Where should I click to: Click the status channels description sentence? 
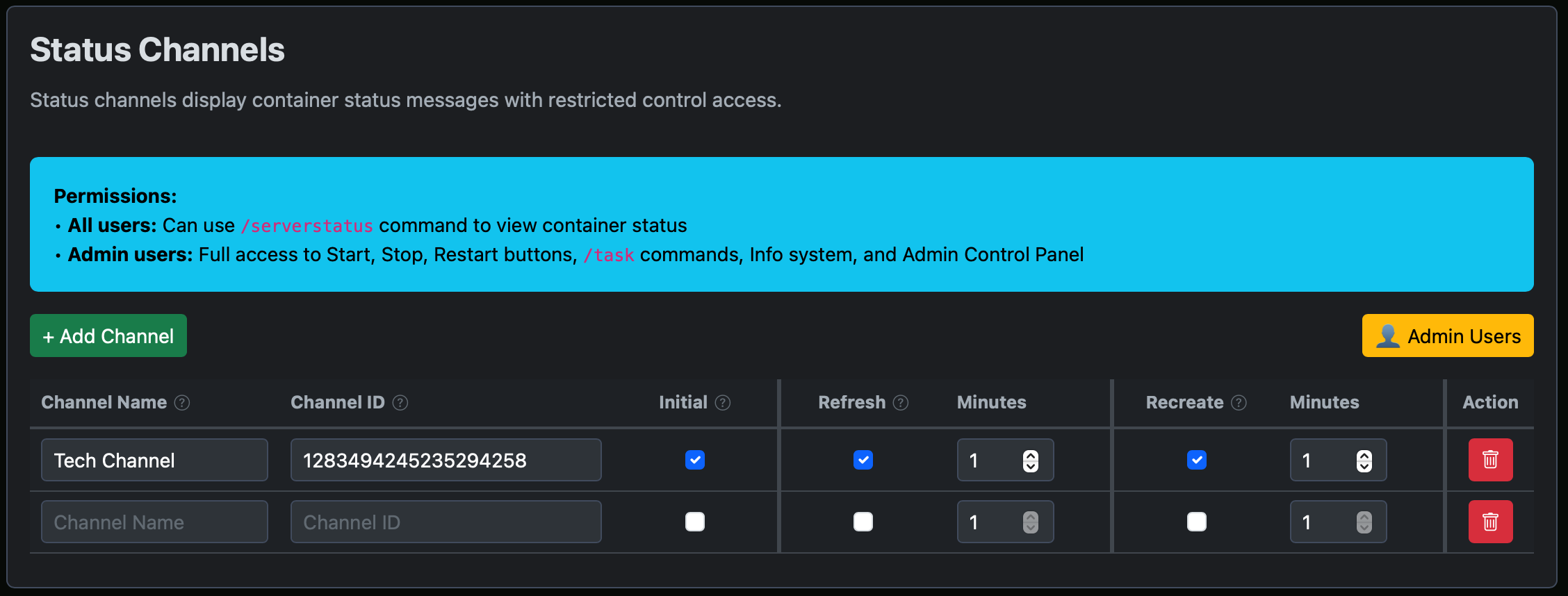pos(406,100)
